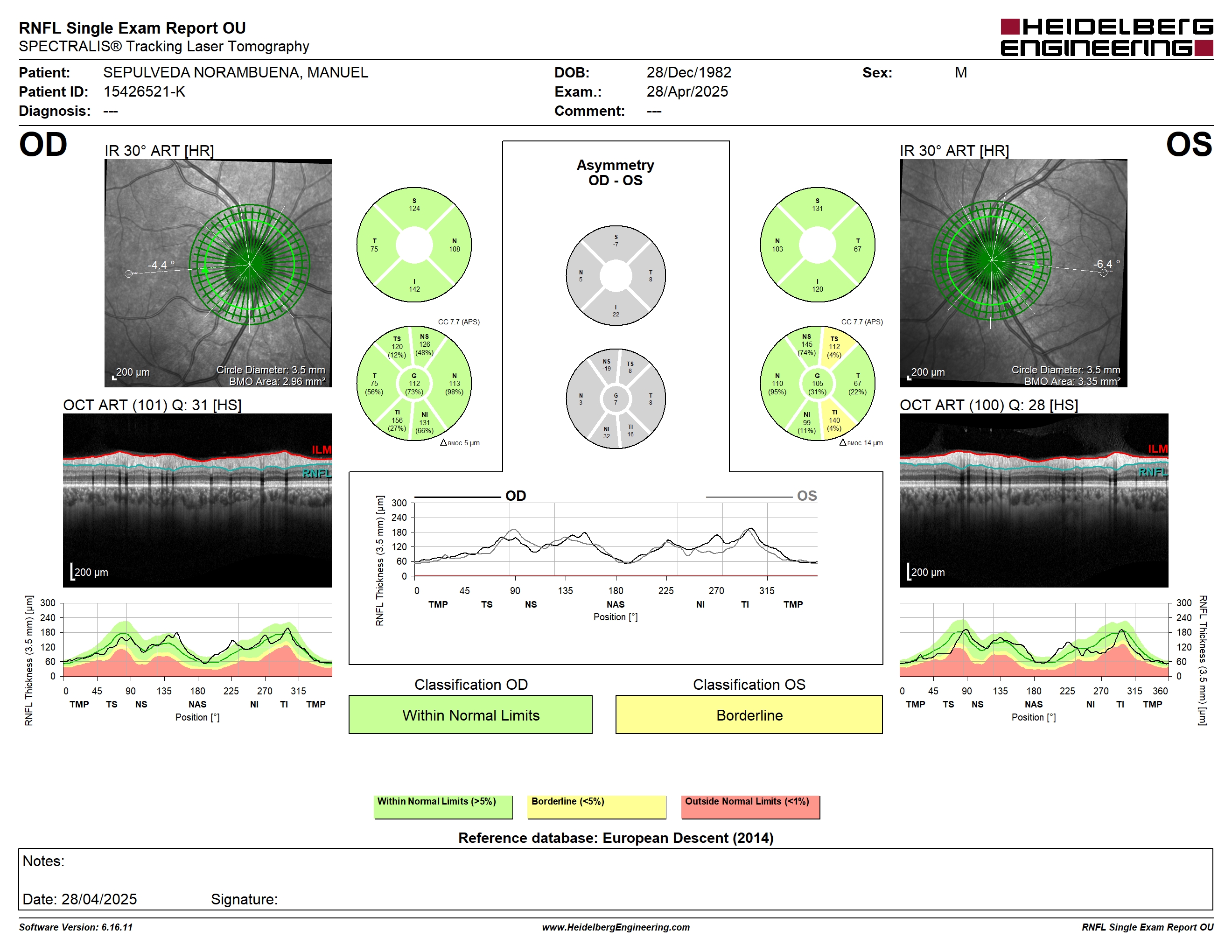The width and height of the screenshot is (1232, 952).
Task: Click the OS RNFL thickness profile graph
Action: click(x=1034, y=639)
